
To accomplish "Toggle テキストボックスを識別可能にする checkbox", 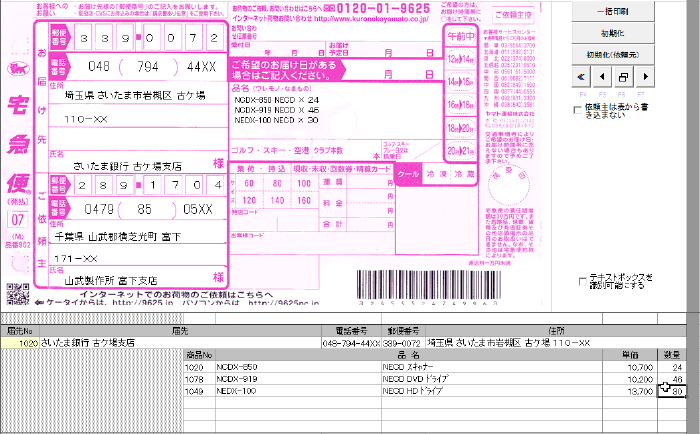I will coord(583,281).
